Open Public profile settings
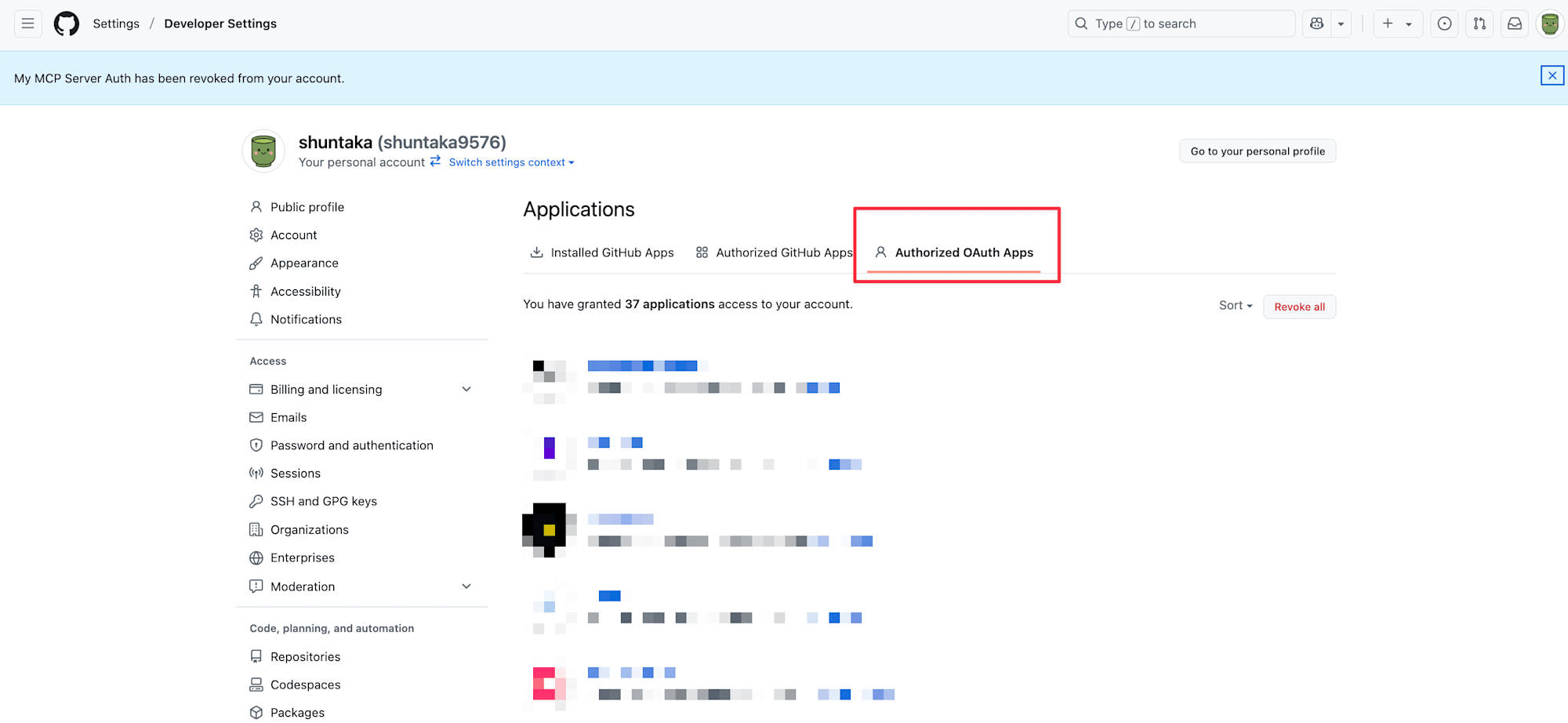The image size is (1568, 723). pyautogui.click(x=307, y=207)
